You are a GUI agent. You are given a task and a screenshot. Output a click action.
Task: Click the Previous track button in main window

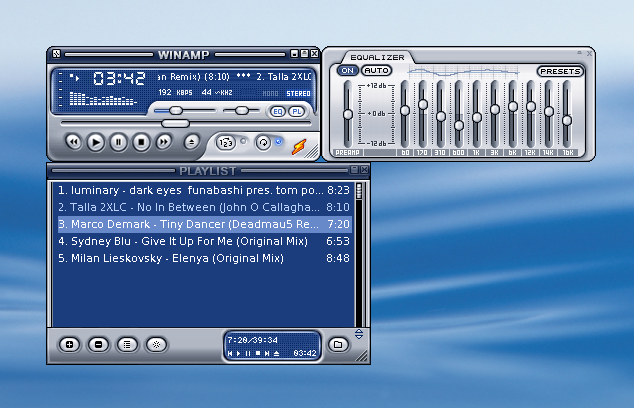(74, 142)
